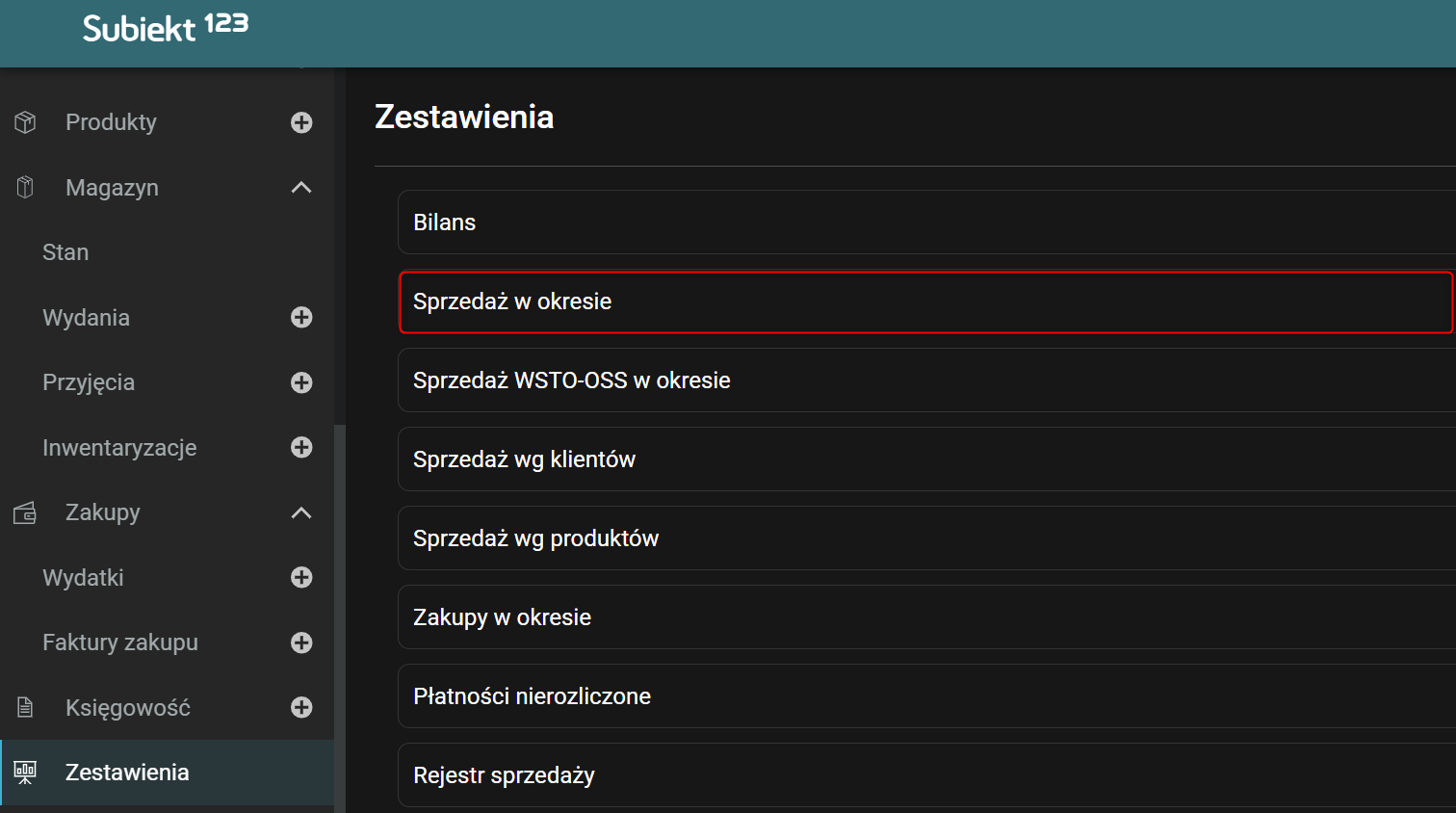Click the plus icon next to Wydania
The image size is (1456, 813).
tap(301, 317)
